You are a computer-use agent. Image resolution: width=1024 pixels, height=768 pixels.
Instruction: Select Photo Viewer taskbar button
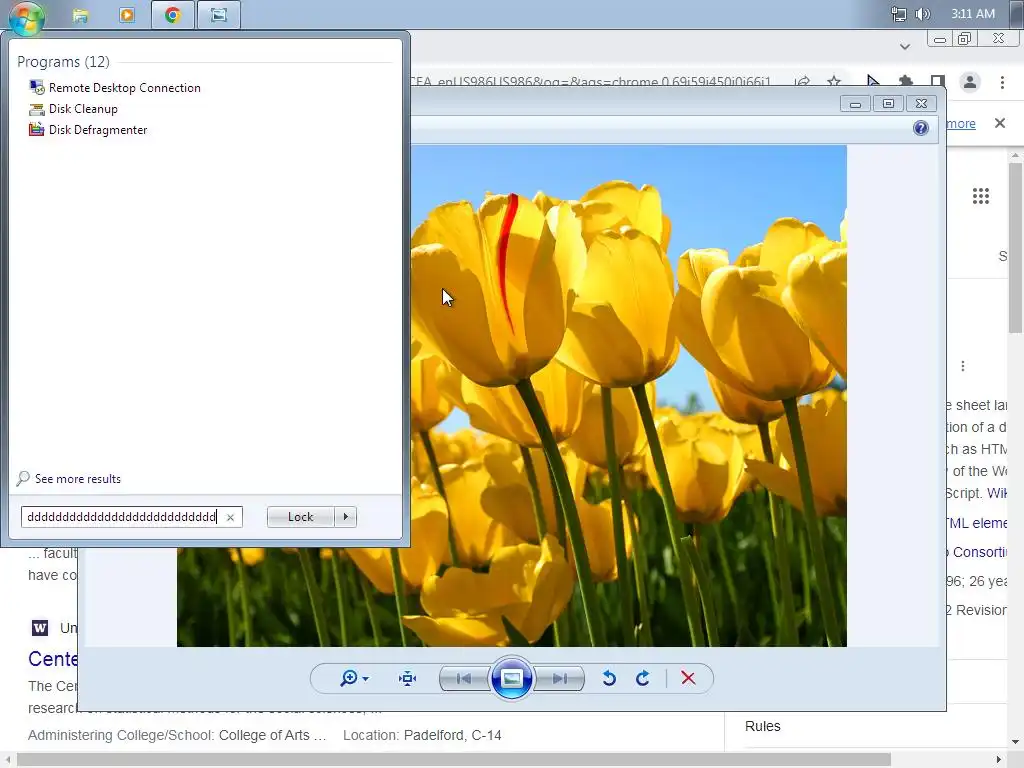click(219, 15)
